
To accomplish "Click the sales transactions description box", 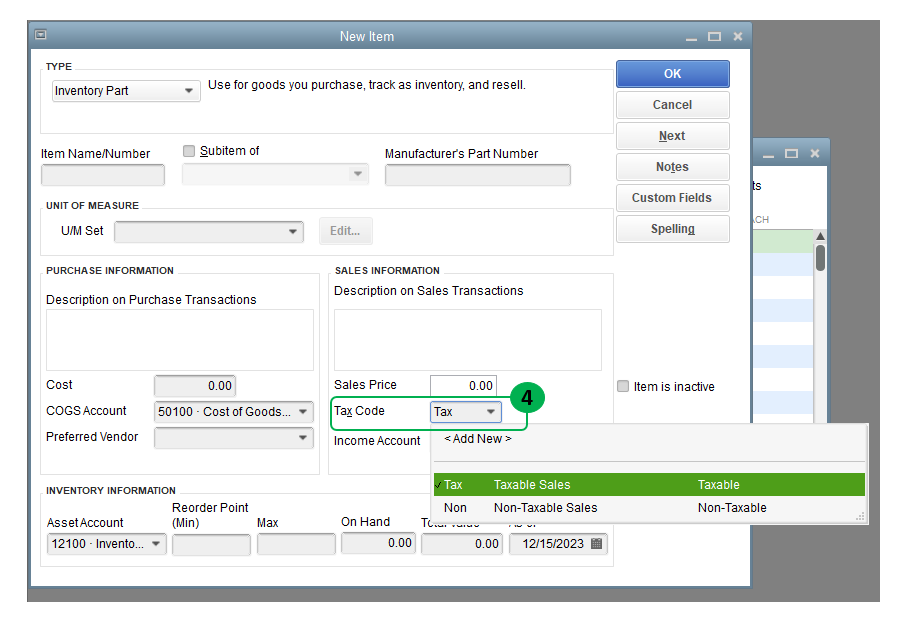I will [468, 340].
